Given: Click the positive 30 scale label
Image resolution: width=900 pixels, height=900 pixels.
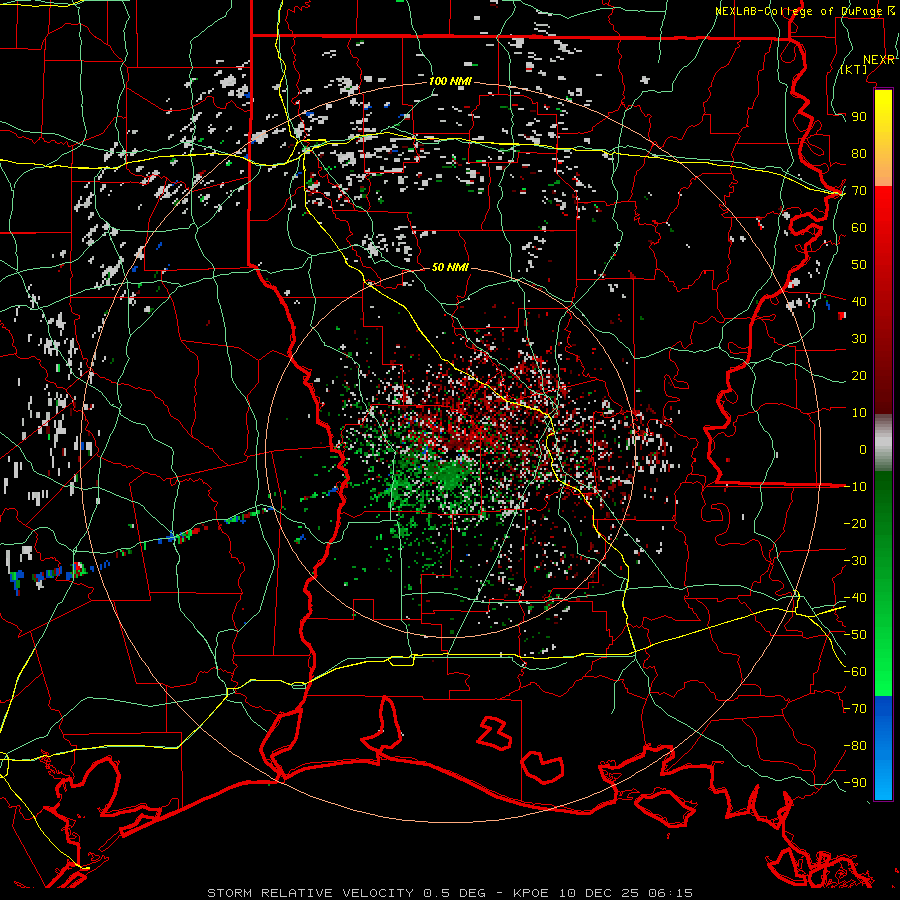Looking at the screenshot, I should pyautogui.click(x=859, y=339).
